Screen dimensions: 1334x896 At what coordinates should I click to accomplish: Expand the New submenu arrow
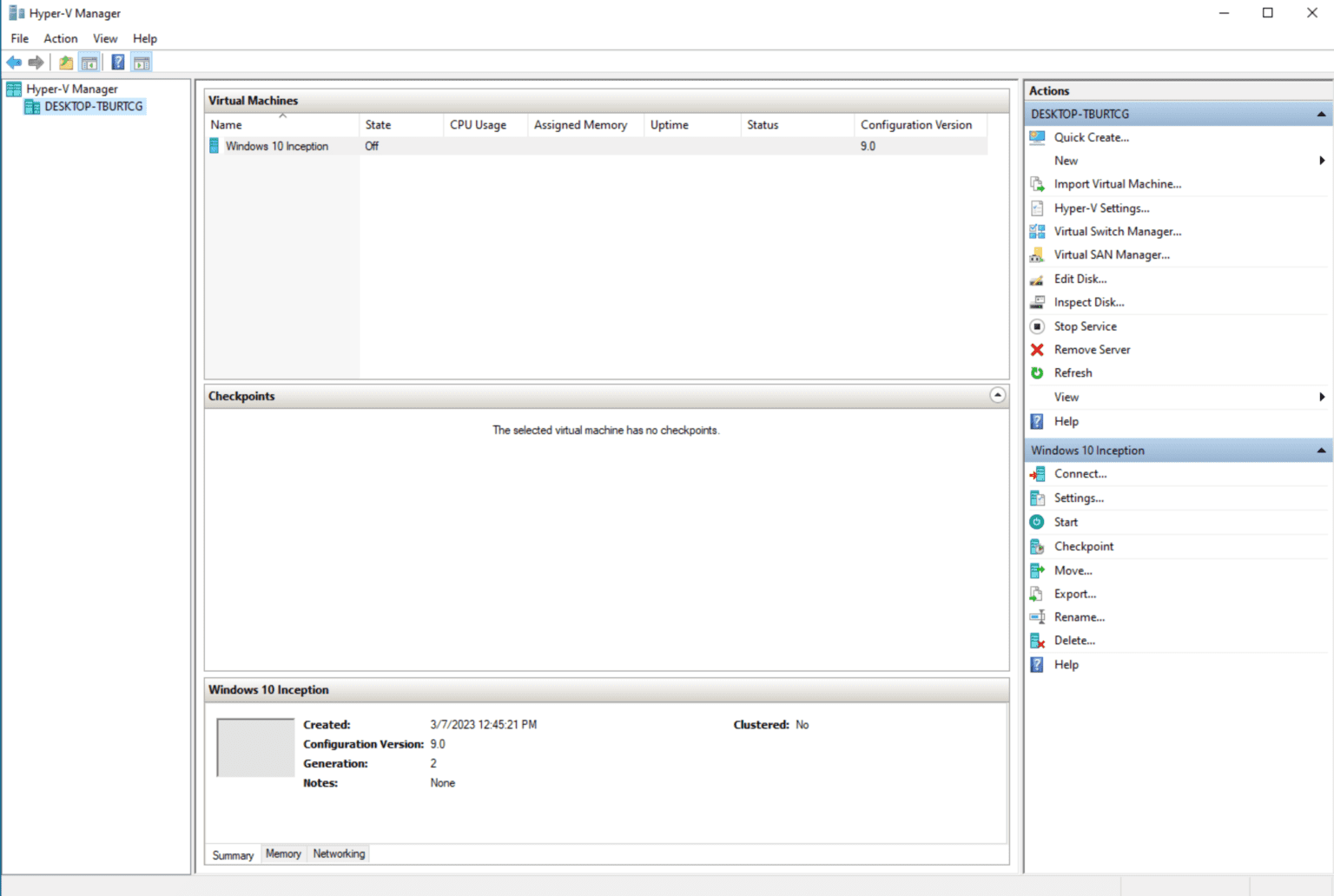[x=1321, y=161]
